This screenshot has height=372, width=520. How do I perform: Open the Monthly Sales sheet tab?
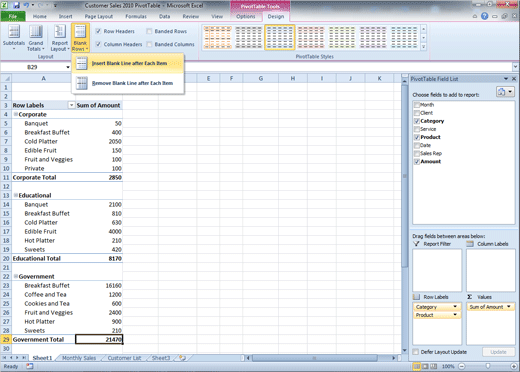pyautogui.click(x=79, y=358)
